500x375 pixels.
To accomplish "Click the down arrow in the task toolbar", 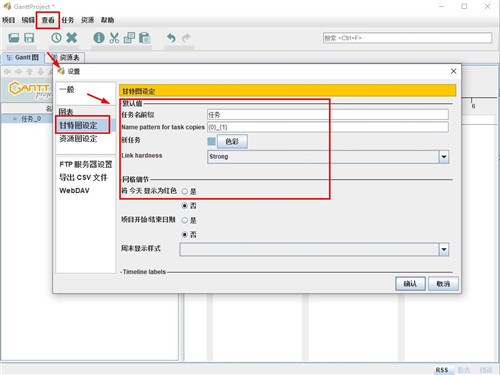I will (40, 71).
